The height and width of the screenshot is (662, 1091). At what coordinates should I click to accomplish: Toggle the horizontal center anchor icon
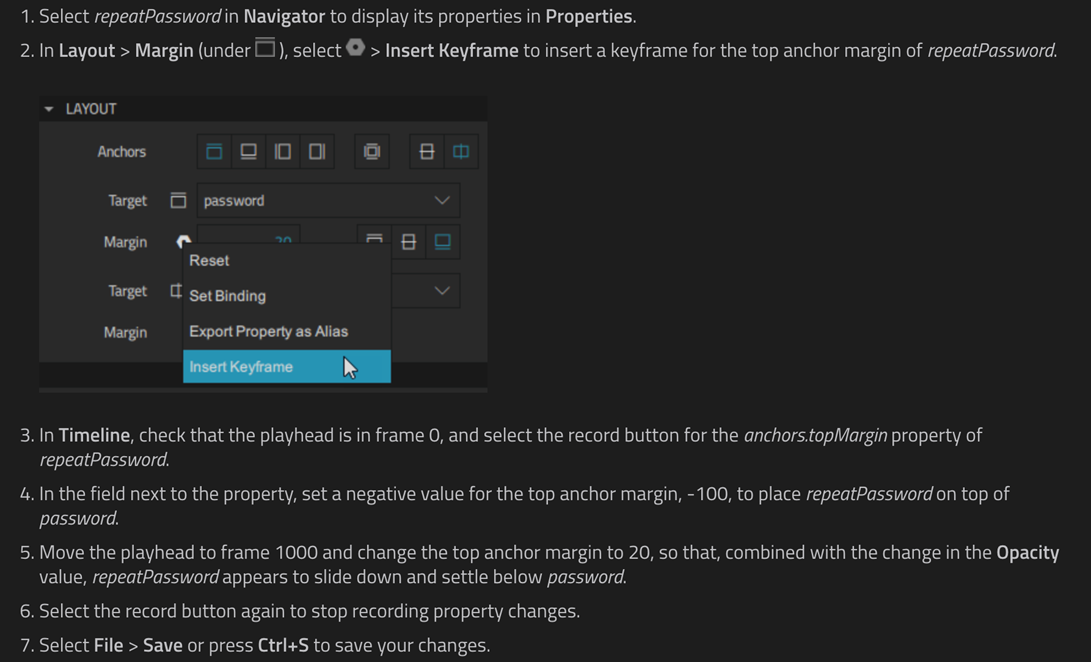pos(461,152)
